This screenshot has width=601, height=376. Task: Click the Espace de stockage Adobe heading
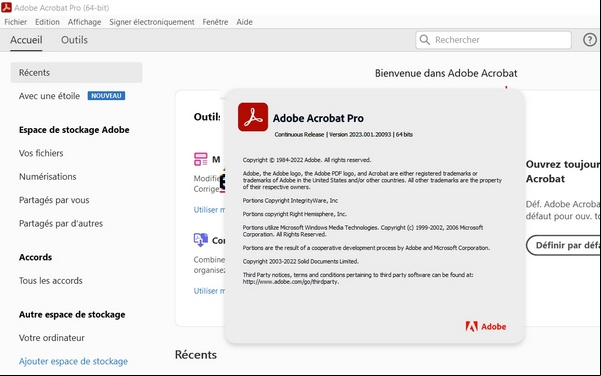[74, 130]
